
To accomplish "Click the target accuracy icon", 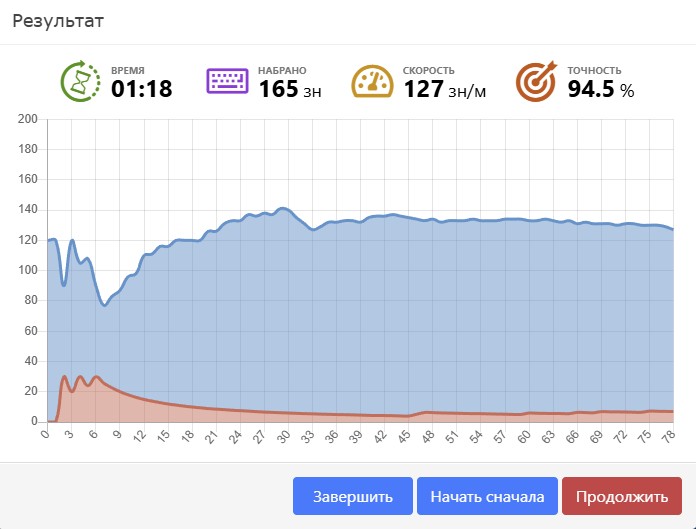I will (535, 81).
